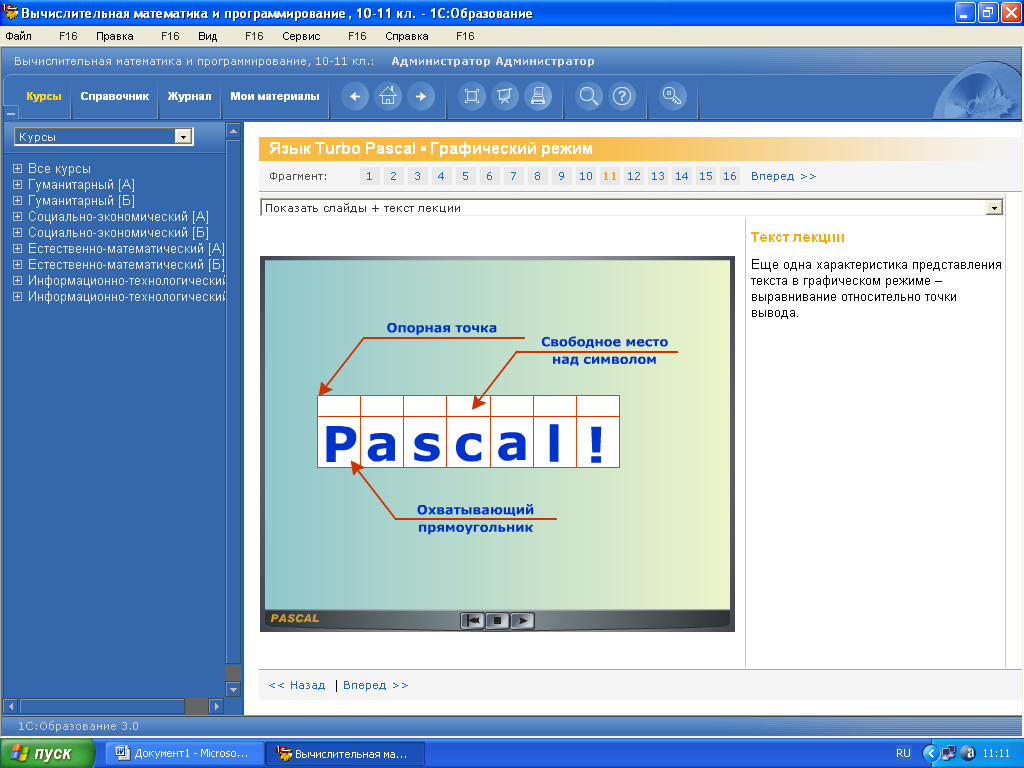The width and height of the screenshot is (1024, 768).
Task: Expand 'Социально-экономический [А]' node
Action: point(18,216)
